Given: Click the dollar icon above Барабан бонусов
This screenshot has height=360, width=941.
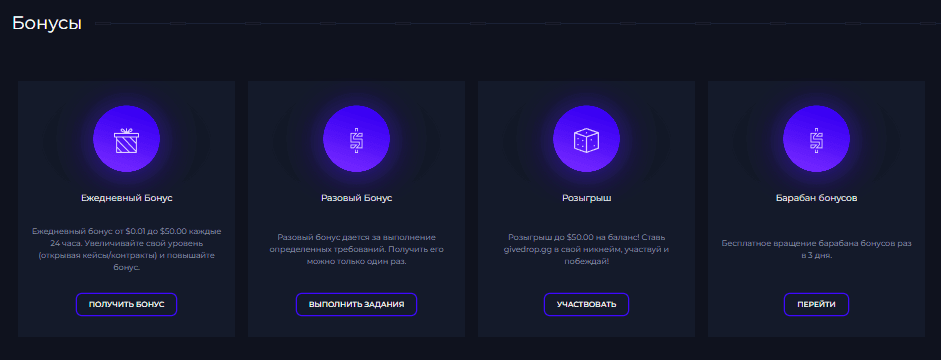Looking at the screenshot, I should (x=816, y=140).
